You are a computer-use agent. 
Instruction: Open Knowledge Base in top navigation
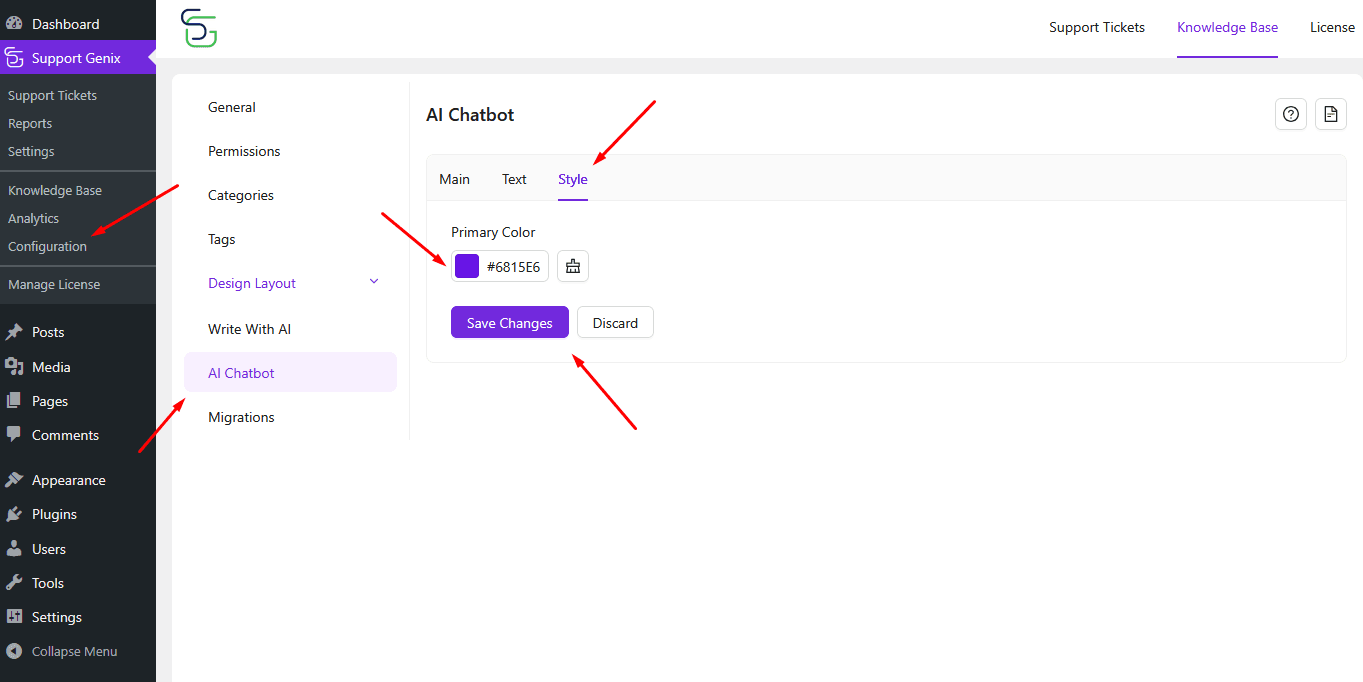(x=1227, y=27)
